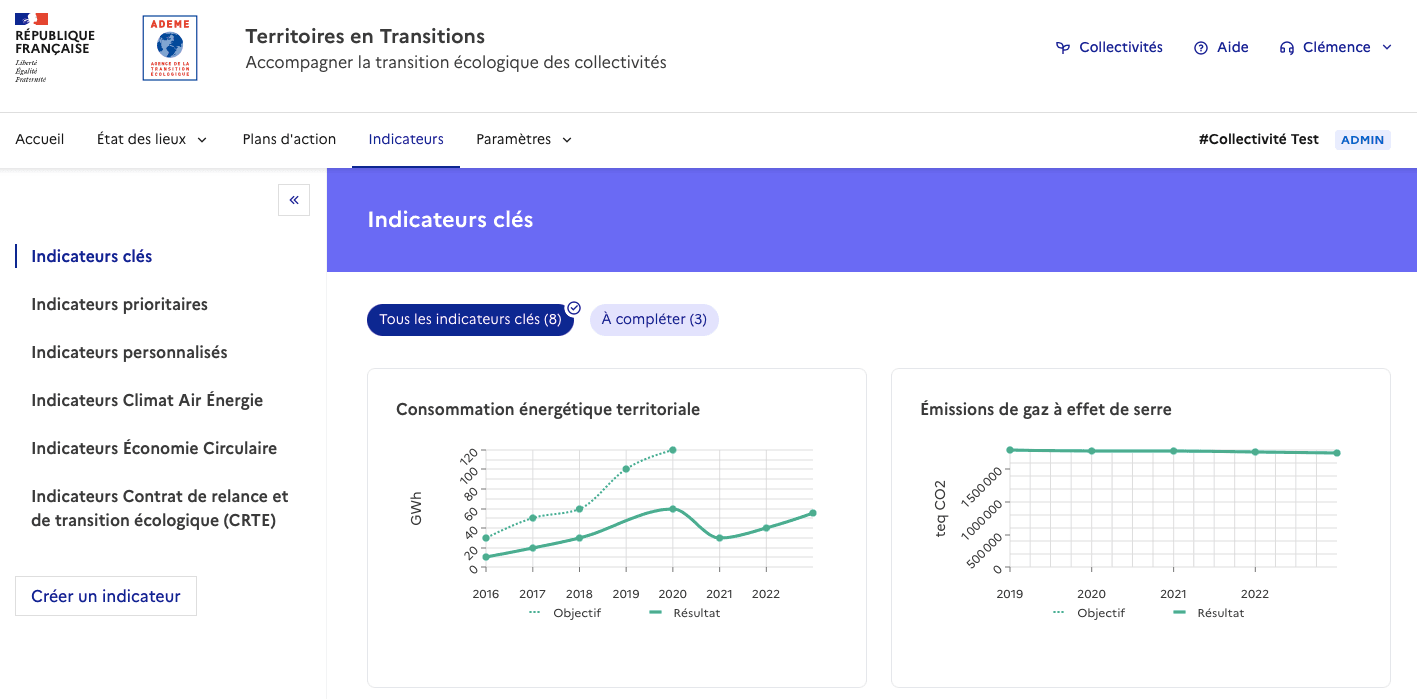This screenshot has height=699, width=1417.
Task: Filter by À compléter (3)
Action: click(x=654, y=320)
